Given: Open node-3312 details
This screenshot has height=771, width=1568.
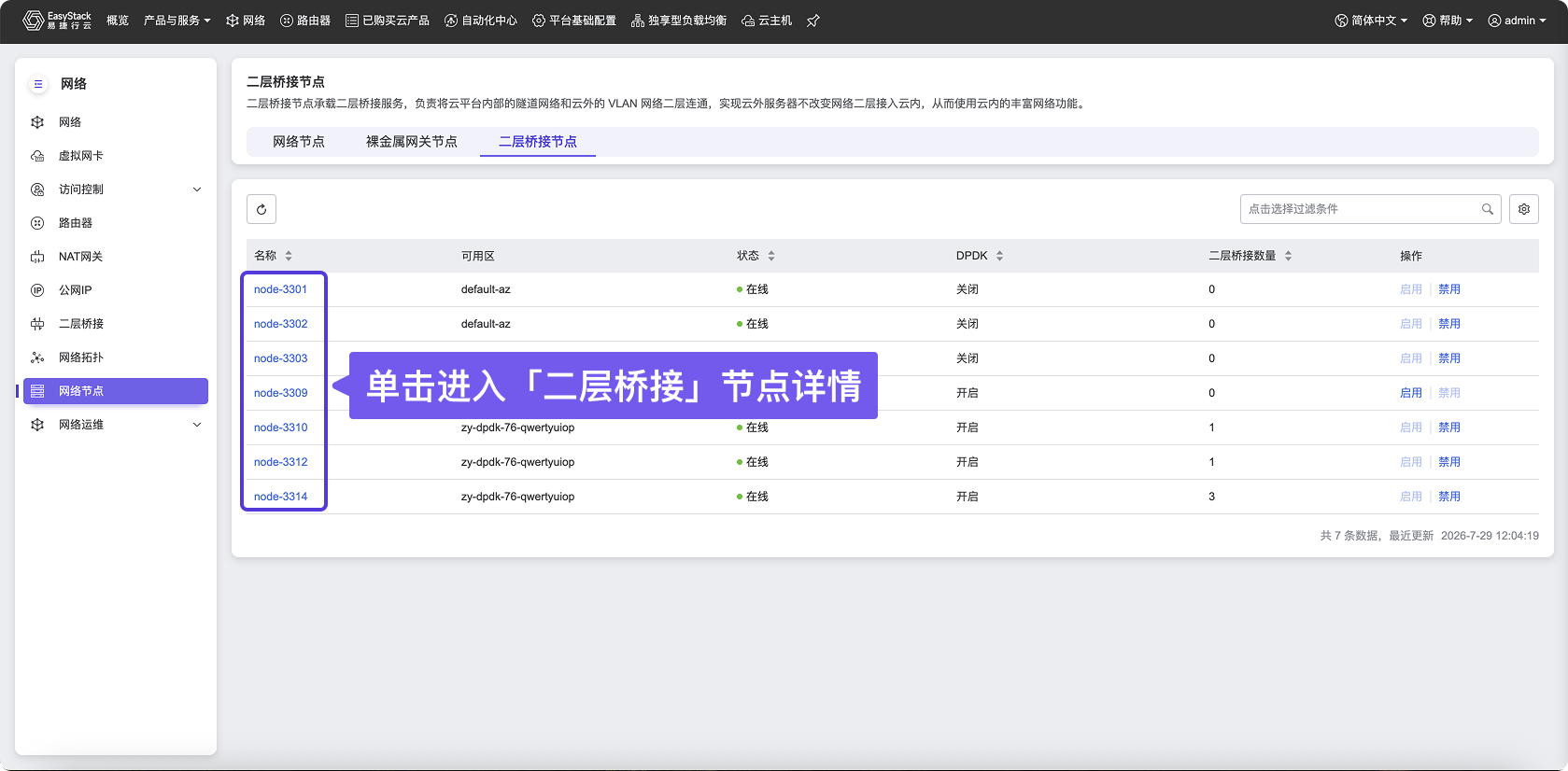Looking at the screenshot, I should pyautogui.click(x=280, y=462).
